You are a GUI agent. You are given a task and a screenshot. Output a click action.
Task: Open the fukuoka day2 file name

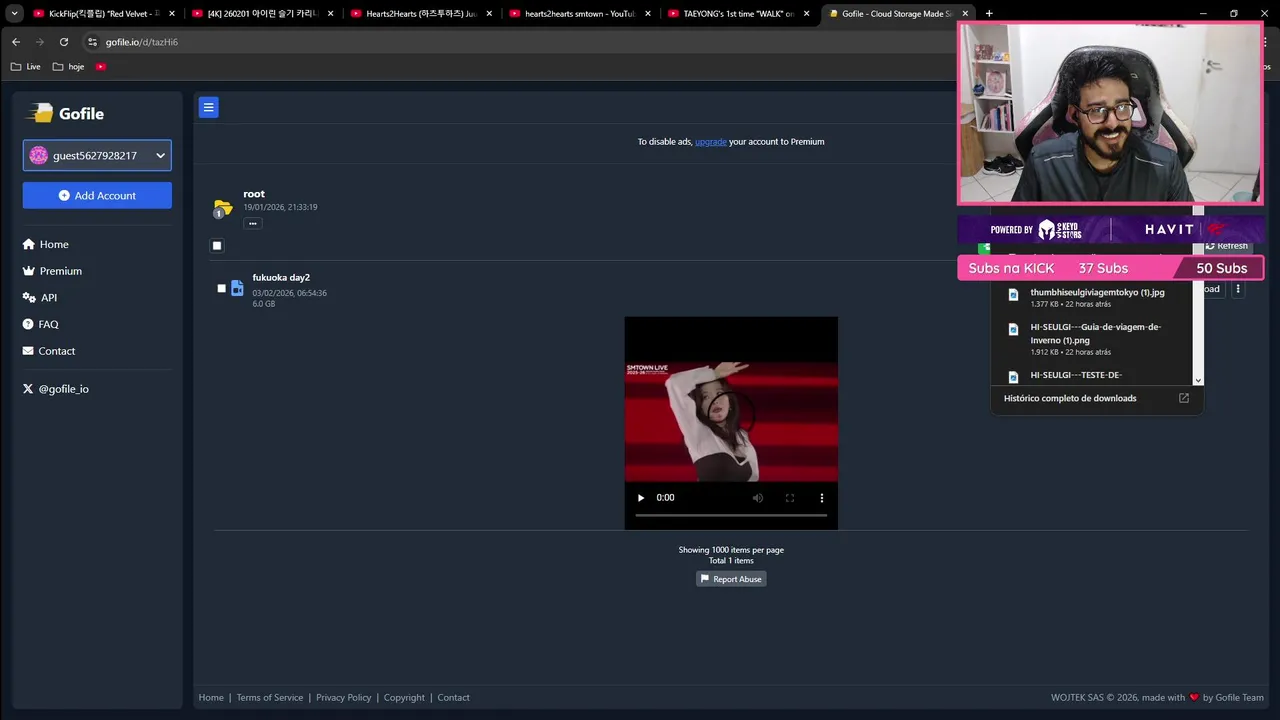click(x=281, y=277)
